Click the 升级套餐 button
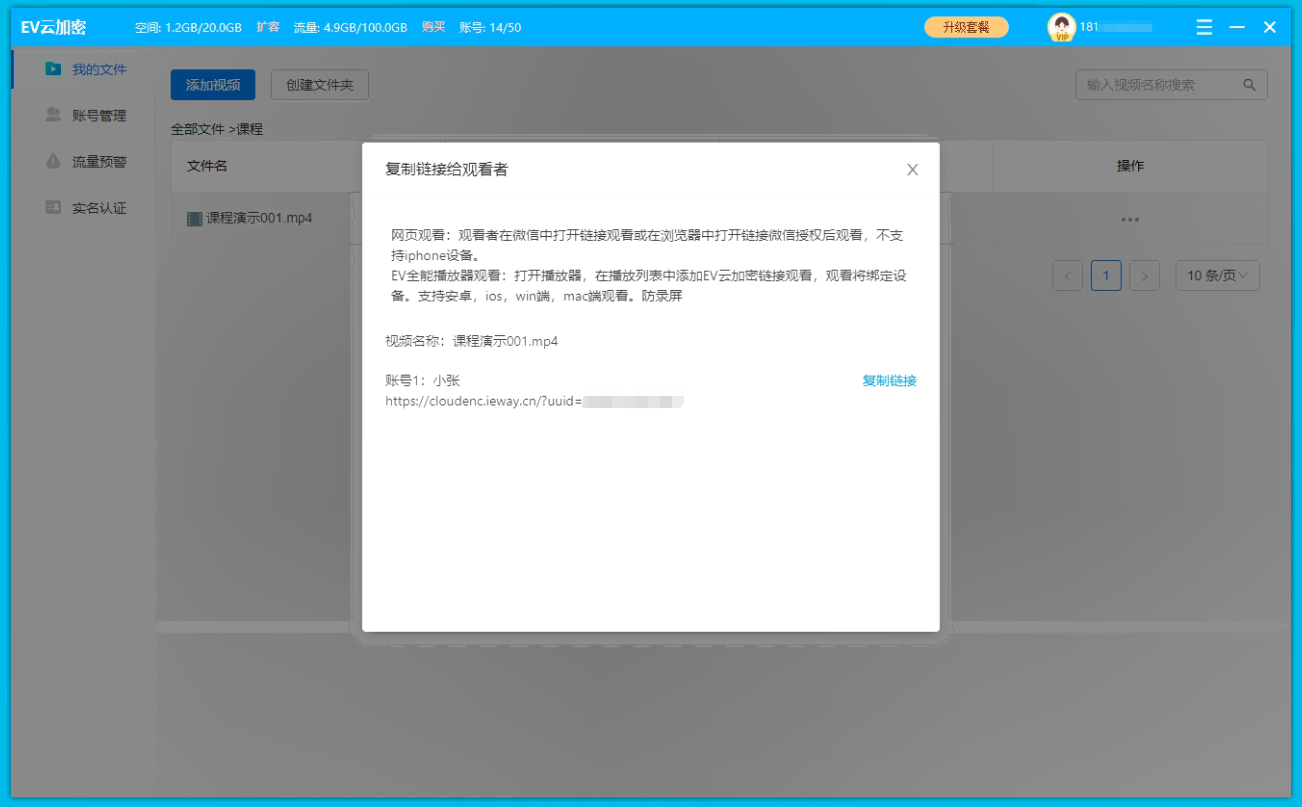 [966, 27]
